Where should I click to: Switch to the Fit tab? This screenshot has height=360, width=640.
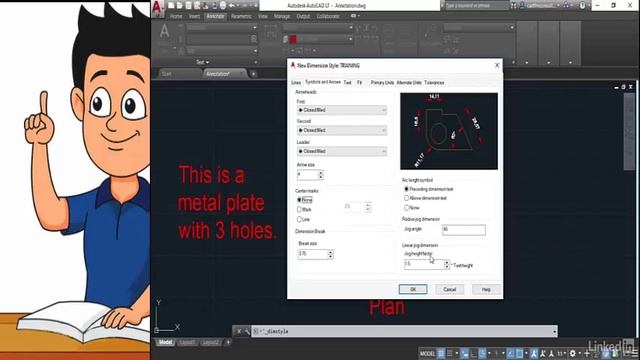(360, 82)
